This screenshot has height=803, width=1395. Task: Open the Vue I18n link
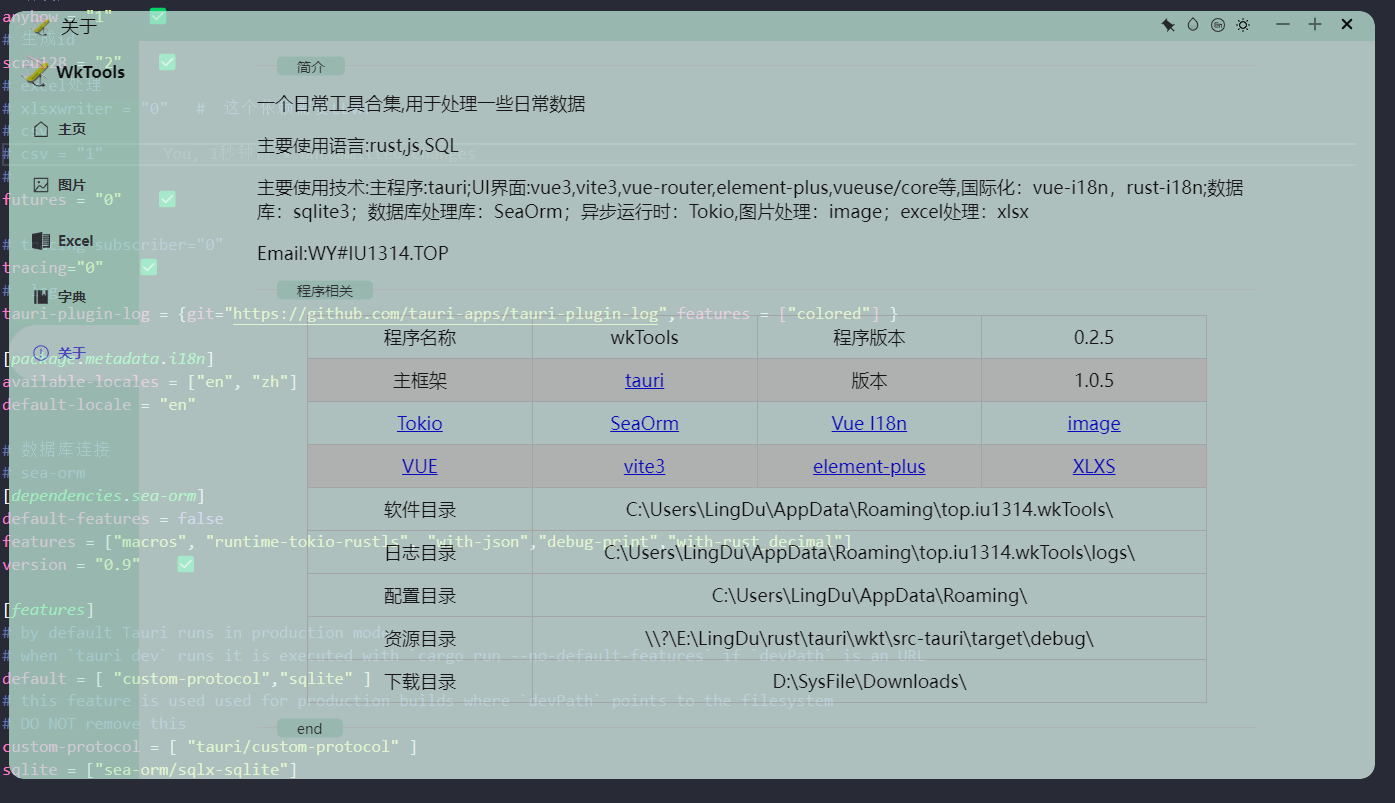869,424
